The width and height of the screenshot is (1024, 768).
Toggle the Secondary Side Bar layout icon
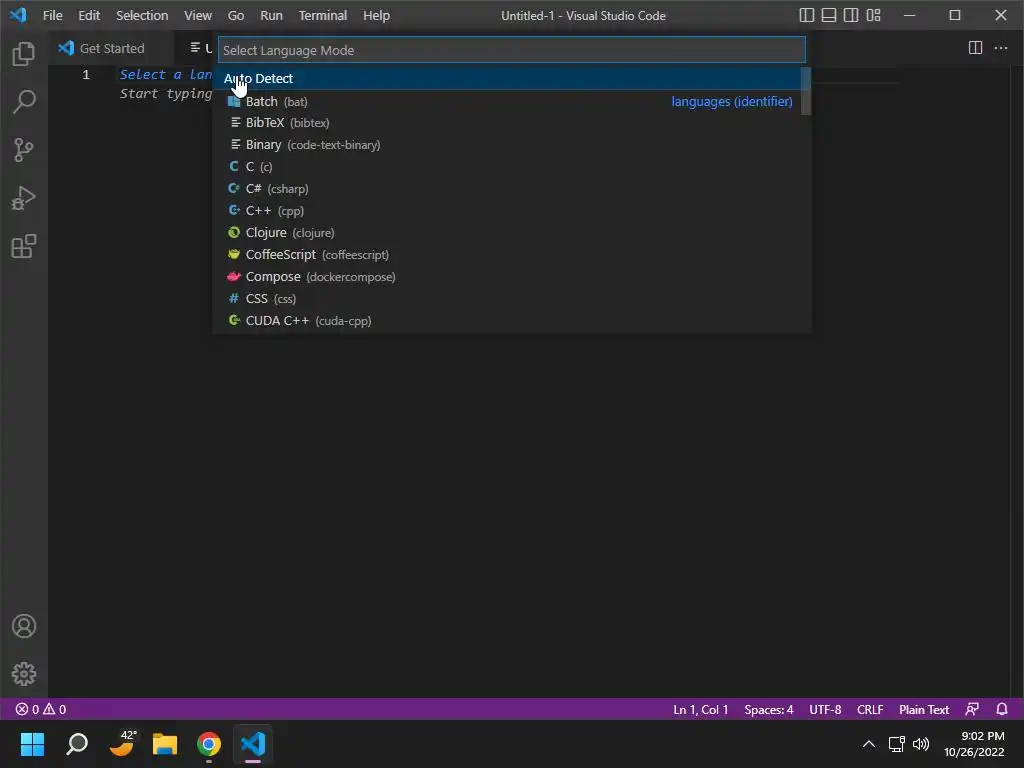coord(851,15)
